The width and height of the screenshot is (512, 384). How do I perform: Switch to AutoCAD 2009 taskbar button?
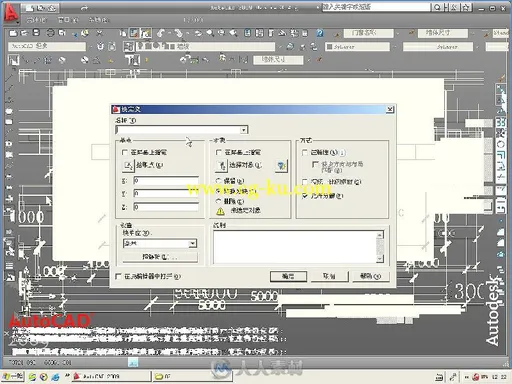tap(111, 376)
